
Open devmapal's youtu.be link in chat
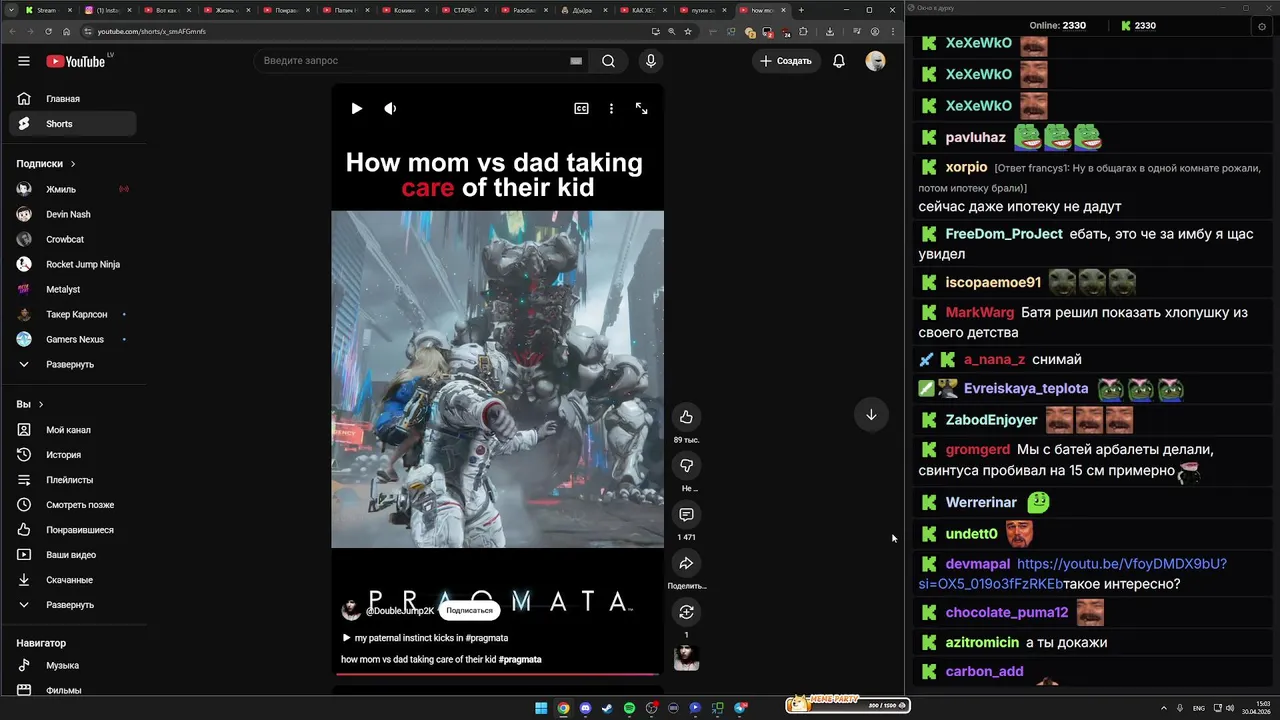point(1072,574)
